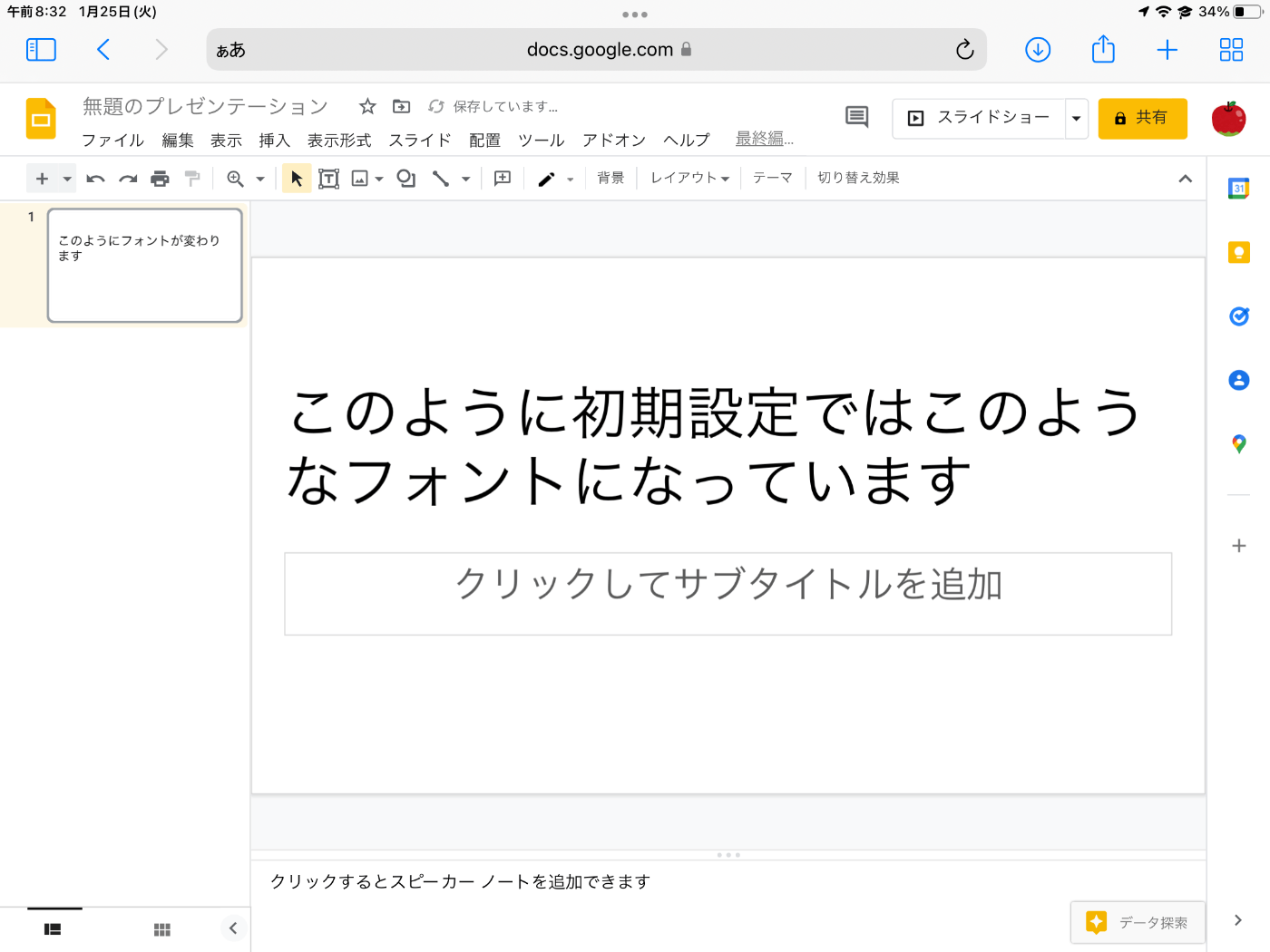Click the add comment icon
1270x952 pixels.
503,179
